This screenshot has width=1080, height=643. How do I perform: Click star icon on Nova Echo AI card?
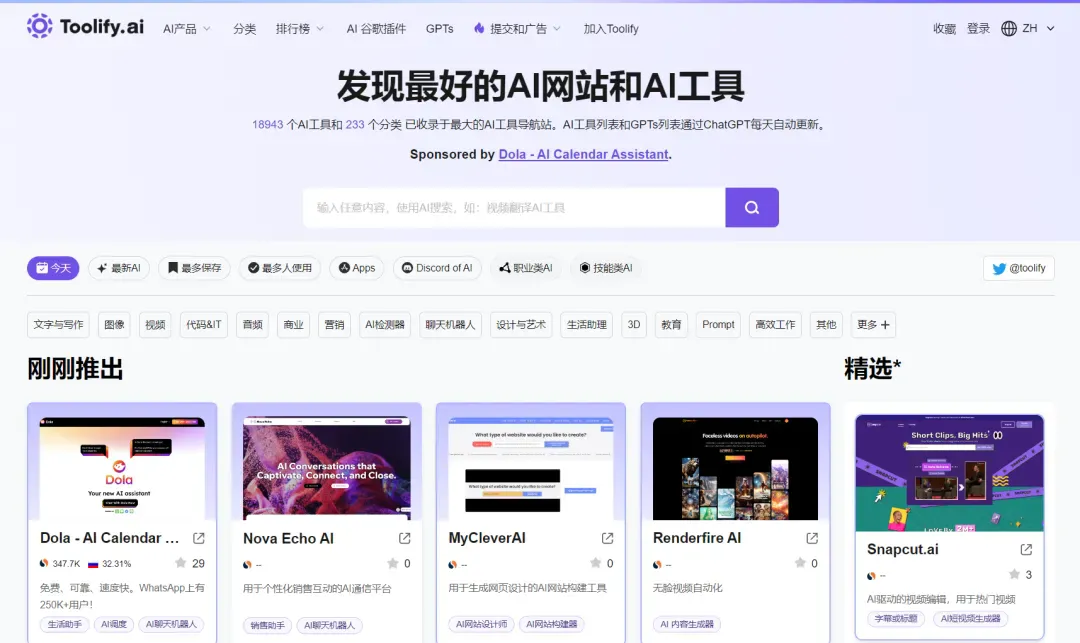393,563
